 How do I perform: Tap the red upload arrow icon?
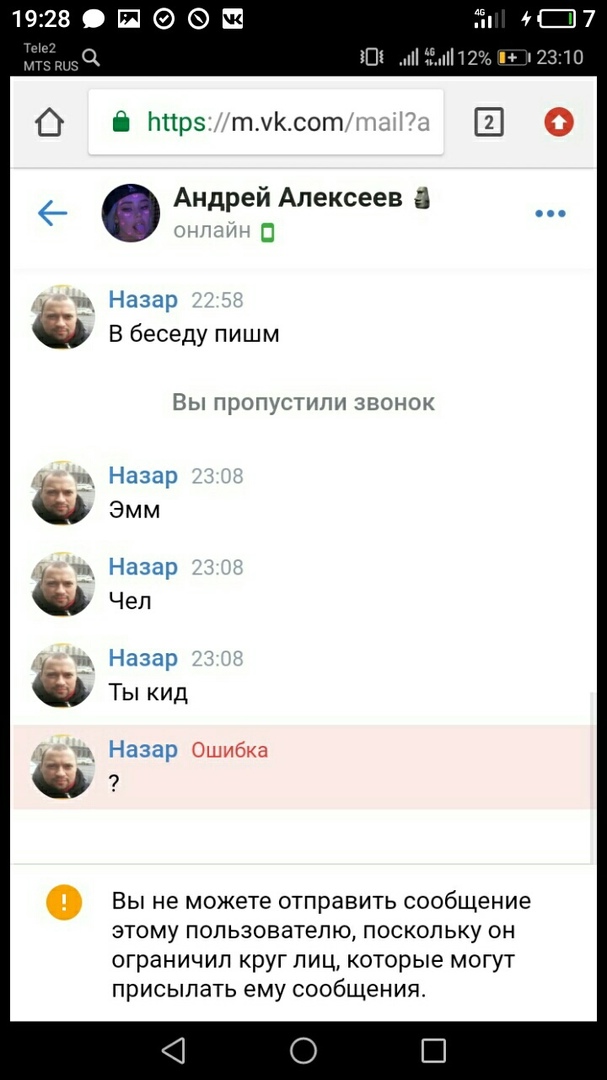click(559, 123)
